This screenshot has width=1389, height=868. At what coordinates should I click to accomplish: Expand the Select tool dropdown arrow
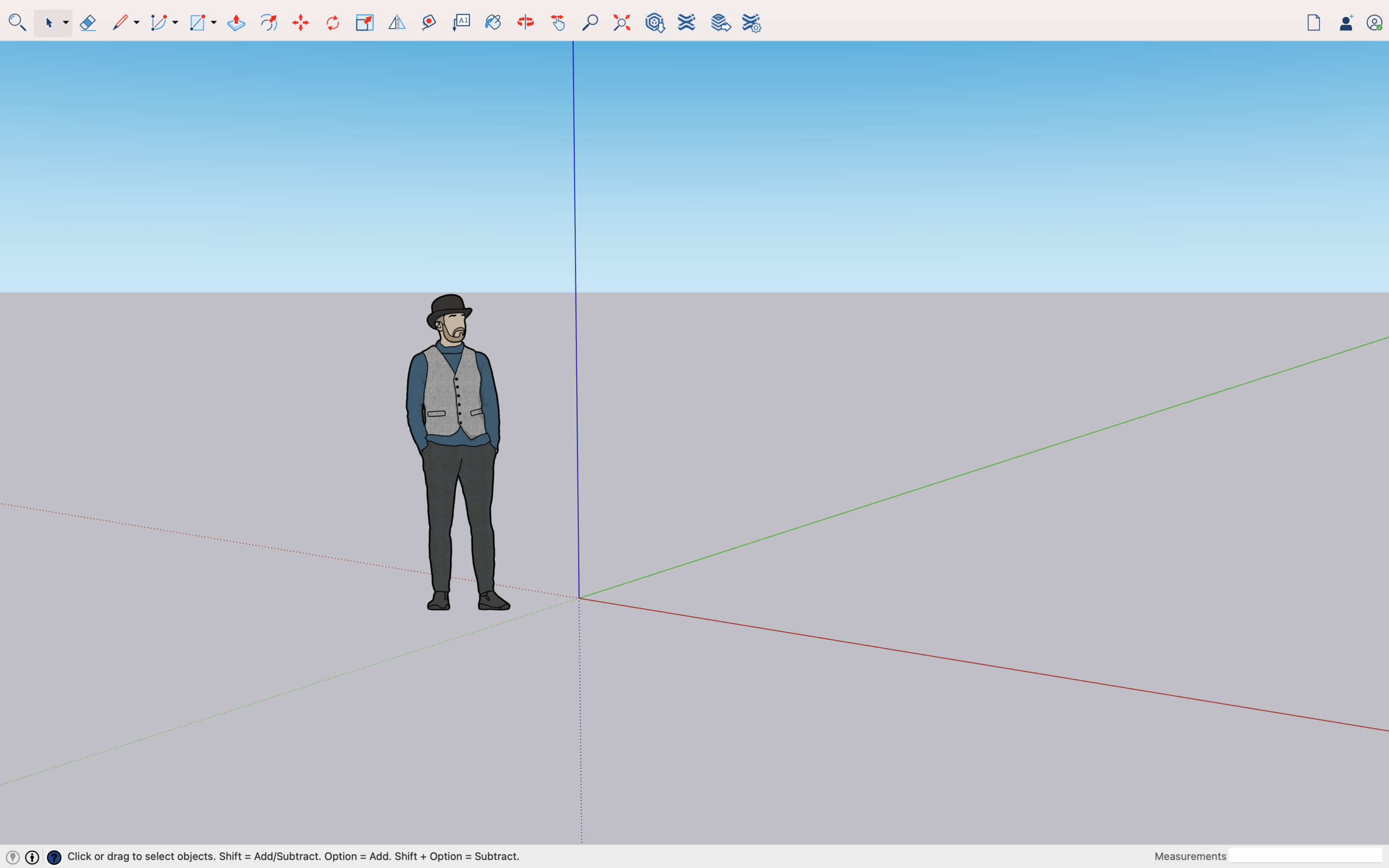[66, 23]
